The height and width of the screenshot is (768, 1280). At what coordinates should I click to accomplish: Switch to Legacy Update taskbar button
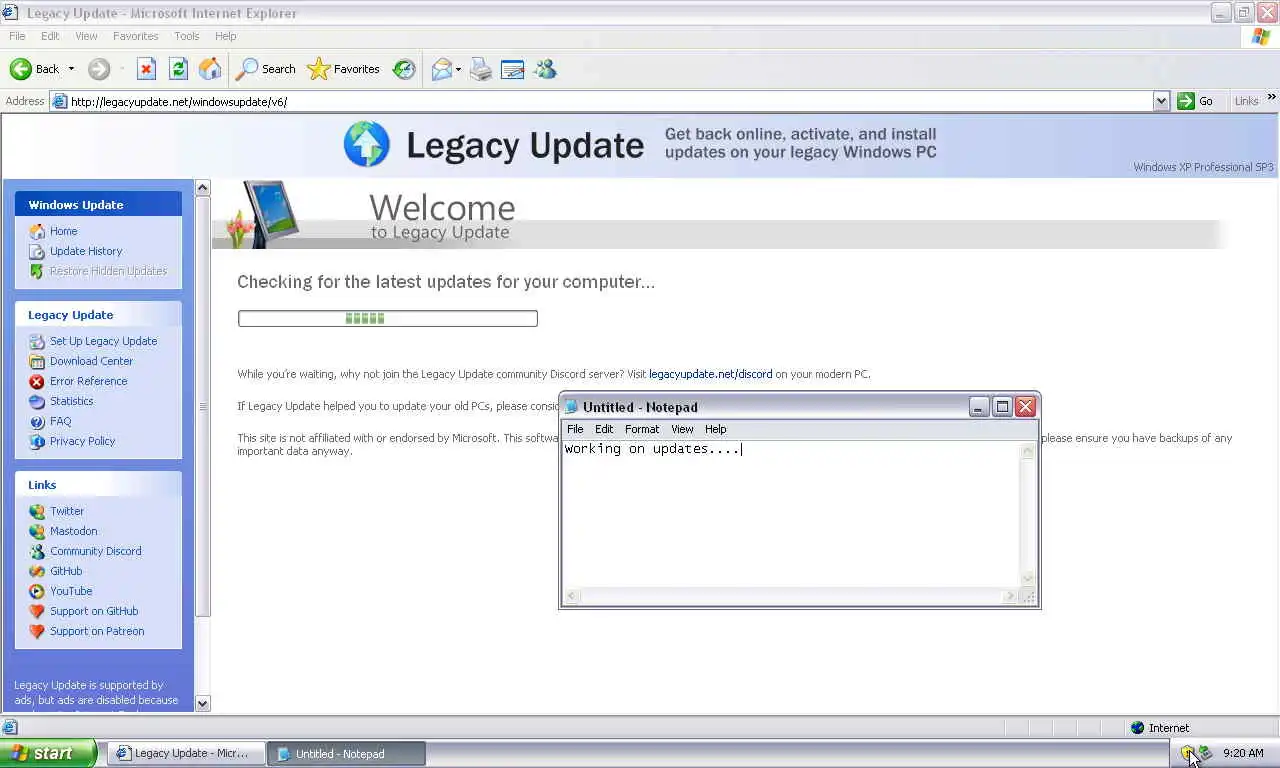coord(187,753)
